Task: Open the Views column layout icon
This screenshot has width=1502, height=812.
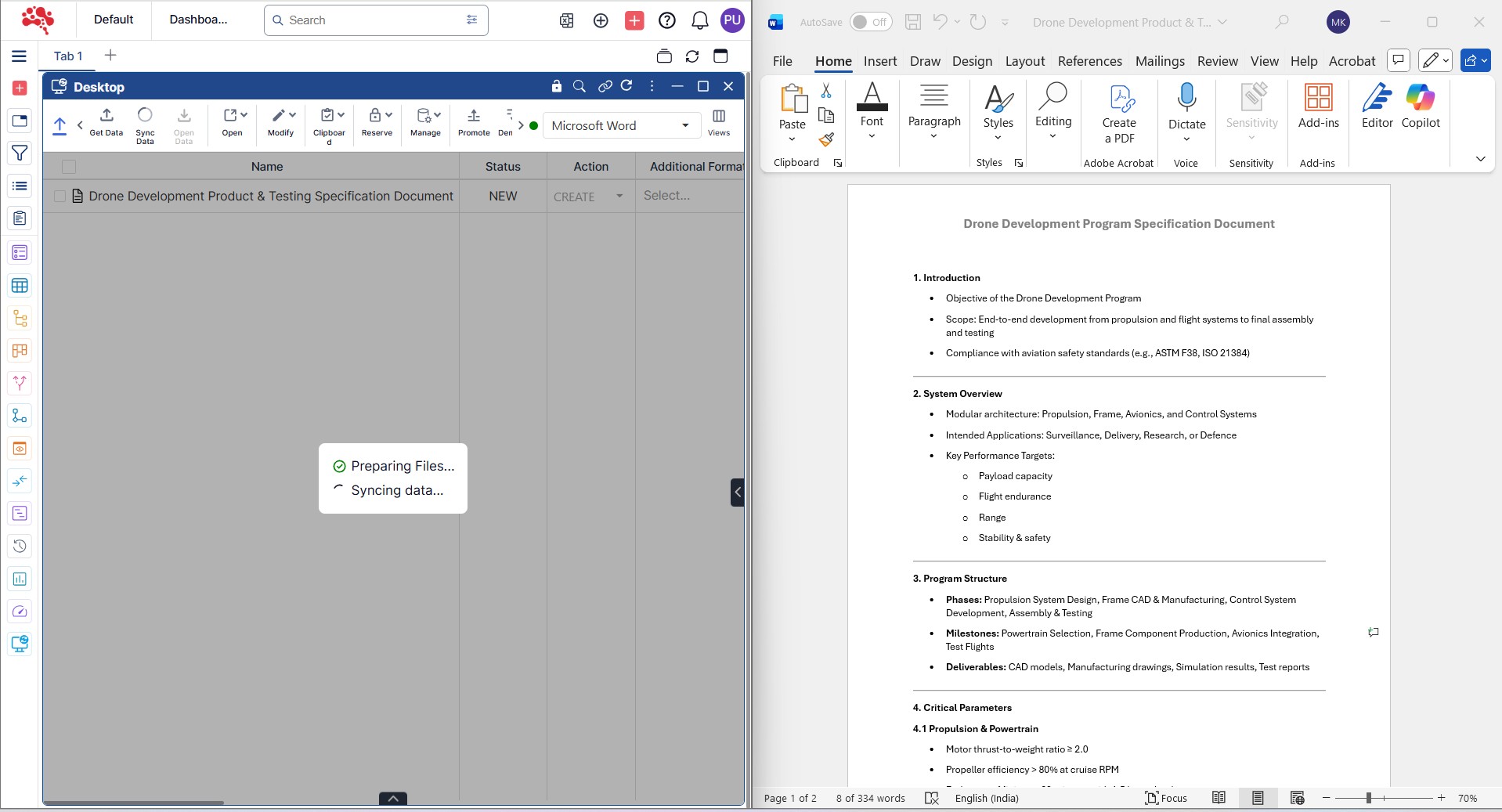Action: tap(718, 116)
